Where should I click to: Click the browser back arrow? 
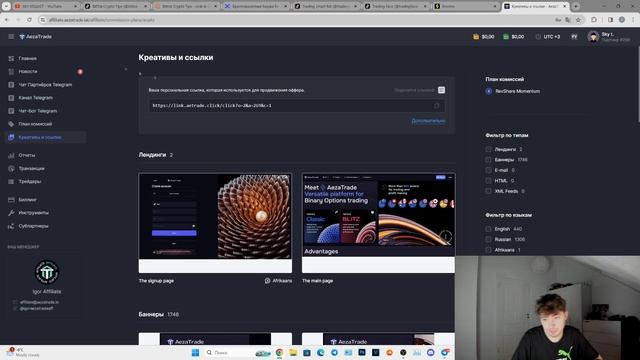7,20
